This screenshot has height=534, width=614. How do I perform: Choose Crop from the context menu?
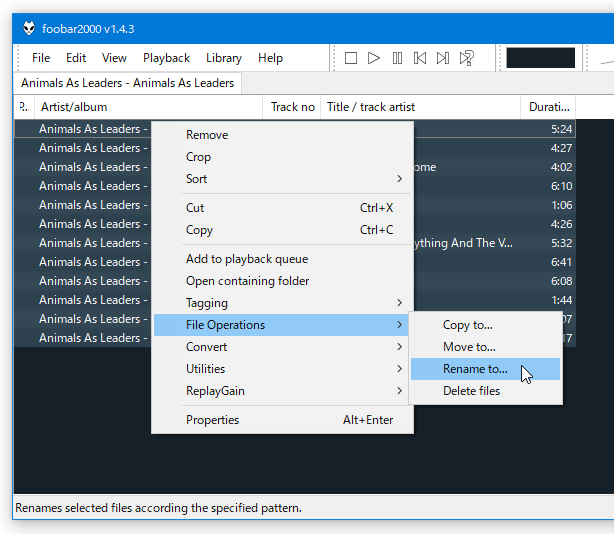[282, 157]
